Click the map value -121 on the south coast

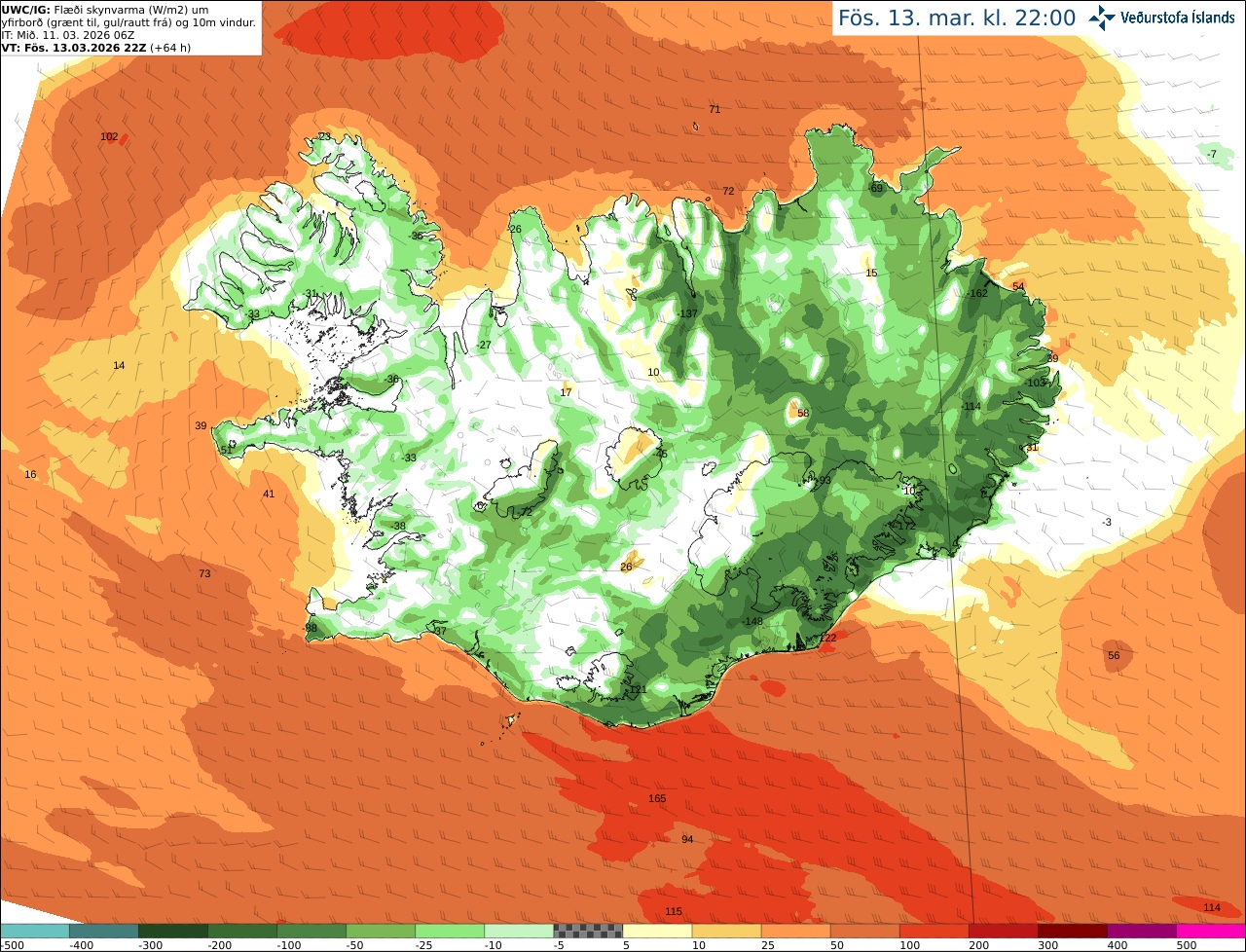637,690
